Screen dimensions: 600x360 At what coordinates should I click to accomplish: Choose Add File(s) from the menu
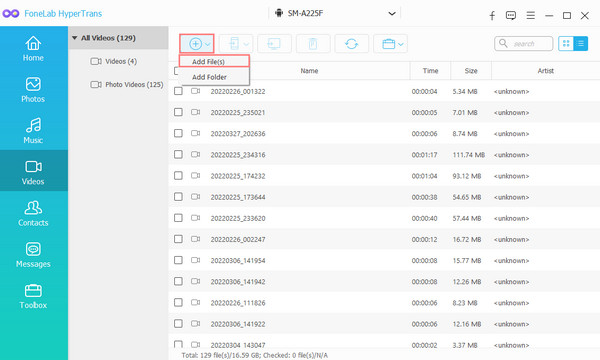point(214,62)
